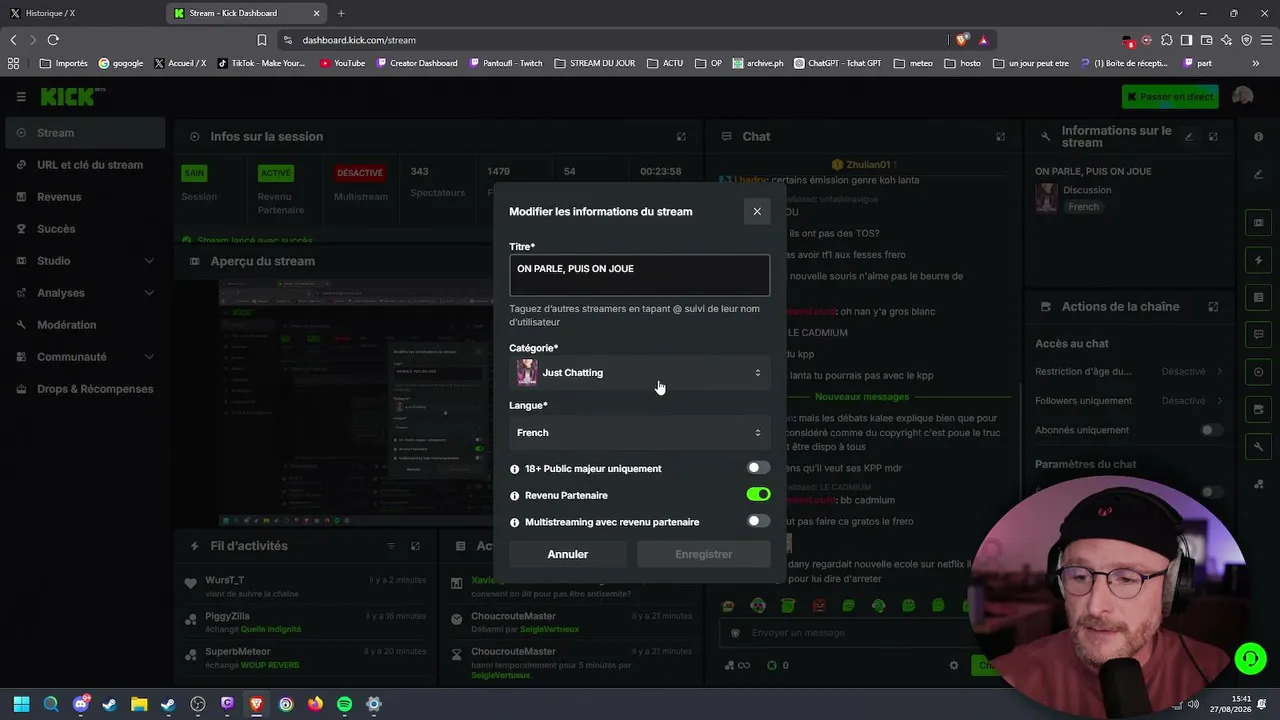Image resolution: width=1280 pixels, height=720 pixels.
Task: Show info for Revenu Partenaire option
Action: coord(515,496)
